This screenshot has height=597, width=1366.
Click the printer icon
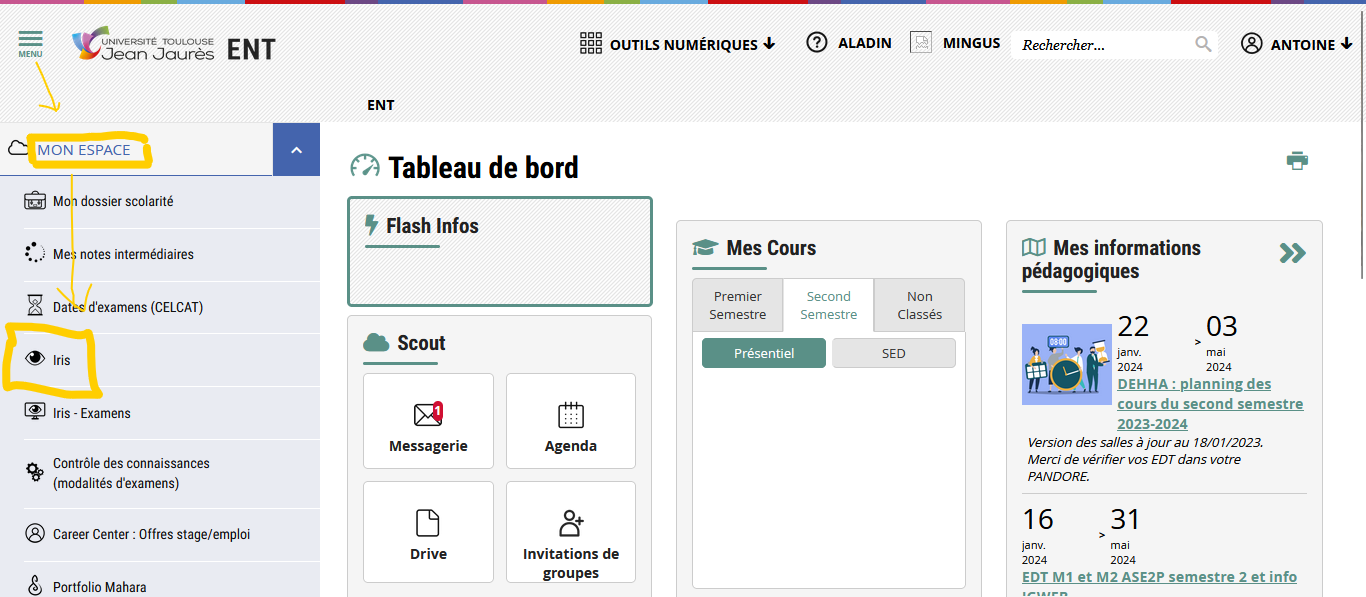coord(1297,161)
